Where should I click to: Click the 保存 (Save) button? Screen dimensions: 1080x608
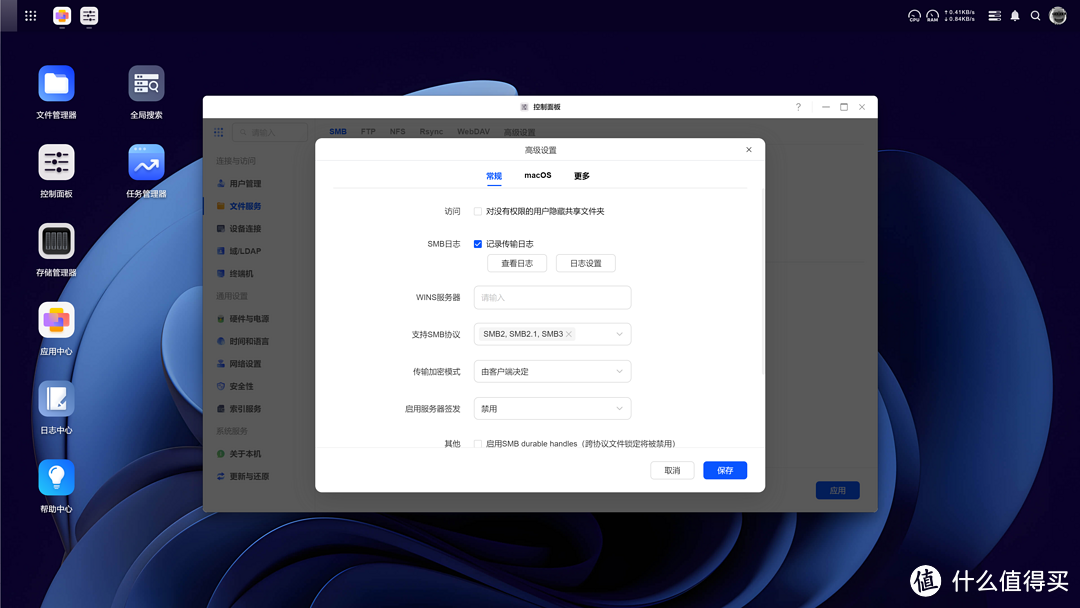[724, 470]
